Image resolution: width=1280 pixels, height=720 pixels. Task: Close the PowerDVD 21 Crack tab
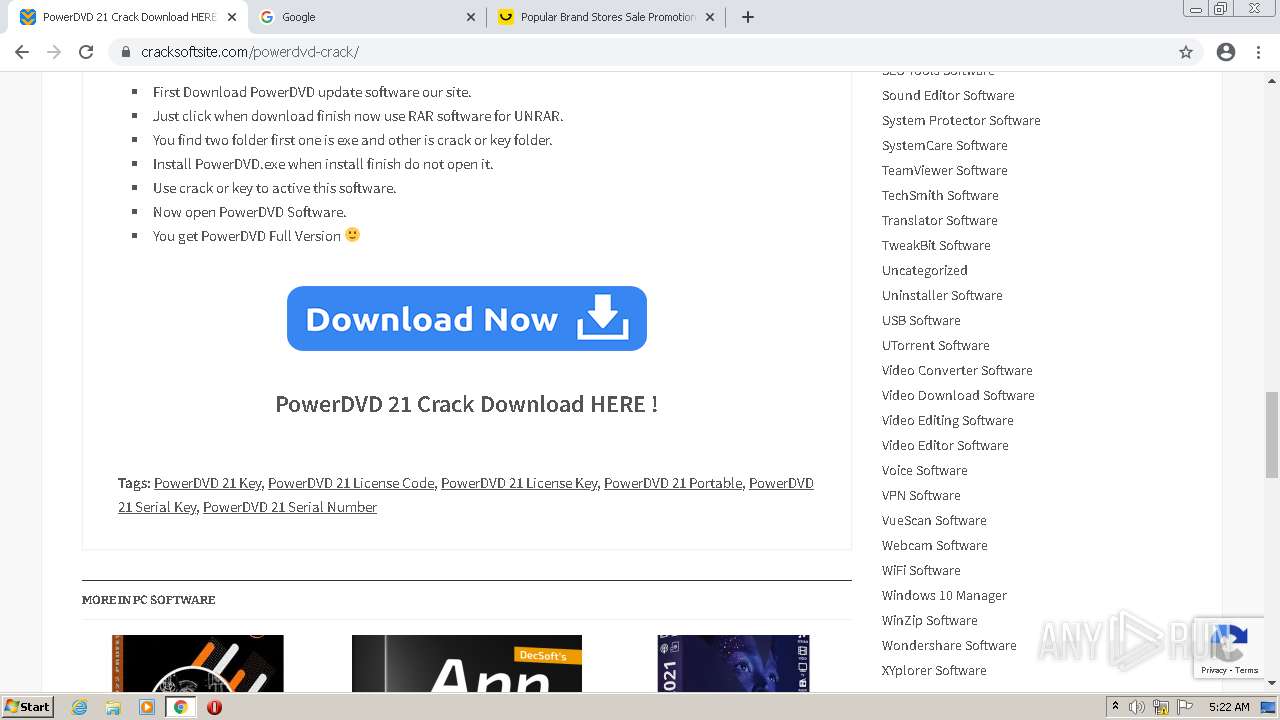tap(232, 17)
